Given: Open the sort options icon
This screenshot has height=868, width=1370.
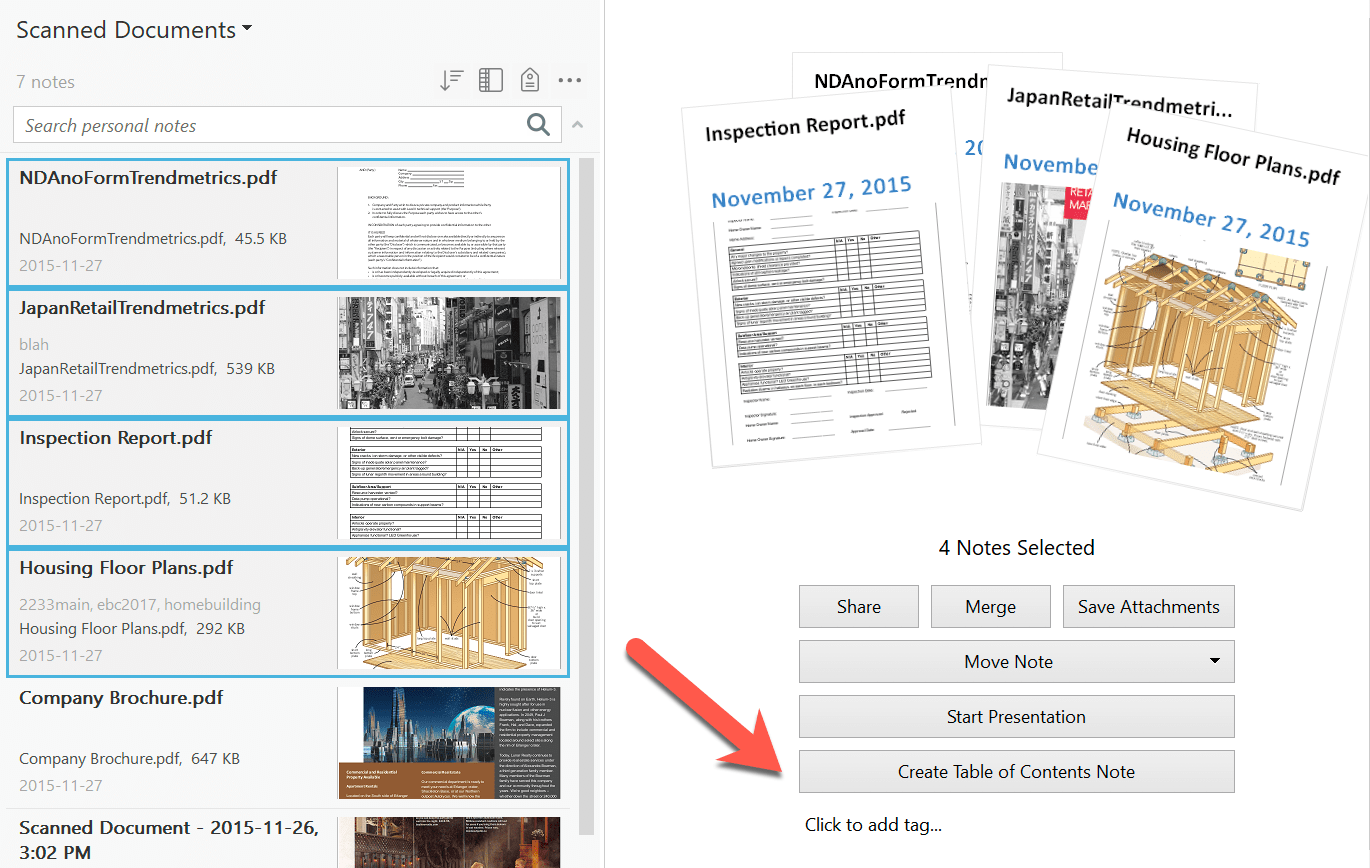Looking at the screenshot, I should tap(452, 81).
